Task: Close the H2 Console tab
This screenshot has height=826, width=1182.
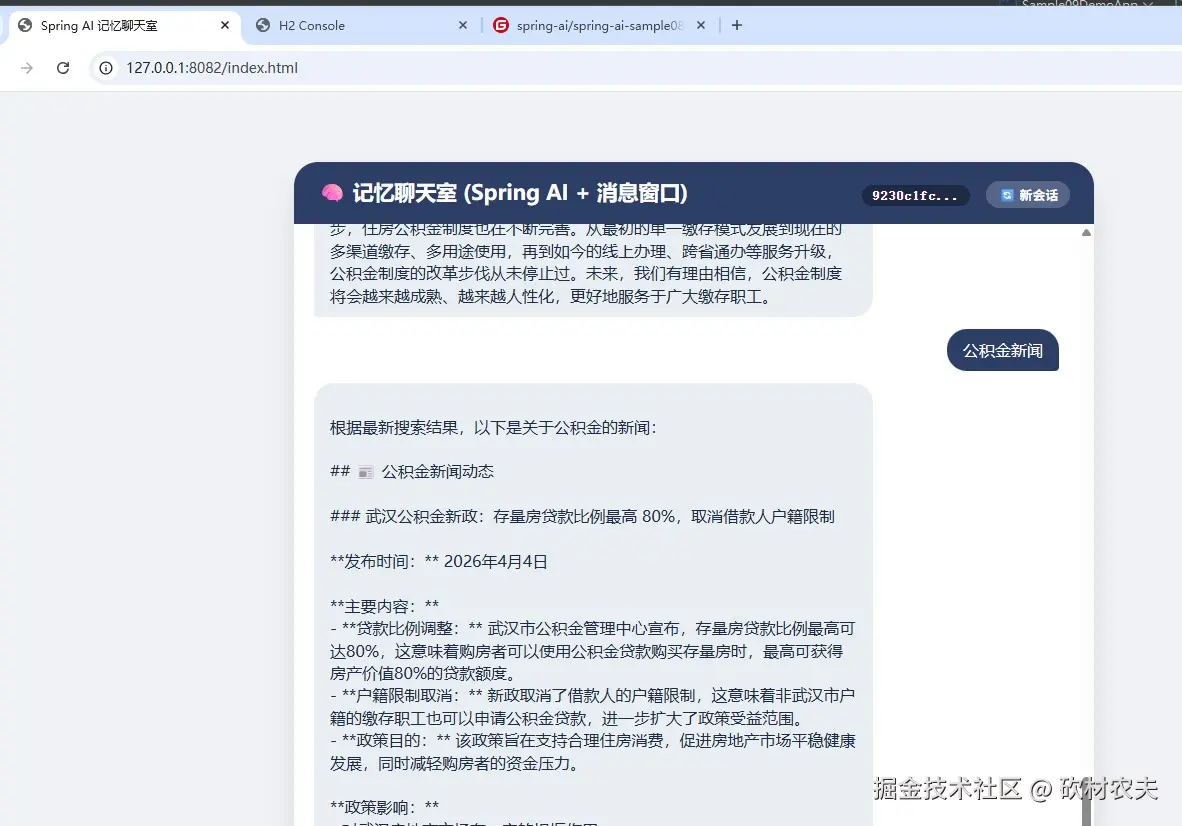Action: [x=463, y=26]
